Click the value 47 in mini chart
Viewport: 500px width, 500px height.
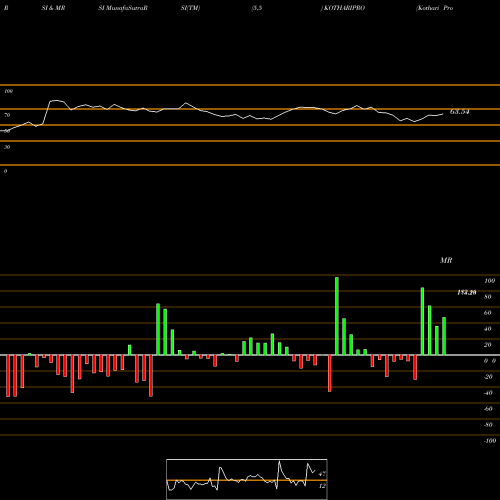322,474
